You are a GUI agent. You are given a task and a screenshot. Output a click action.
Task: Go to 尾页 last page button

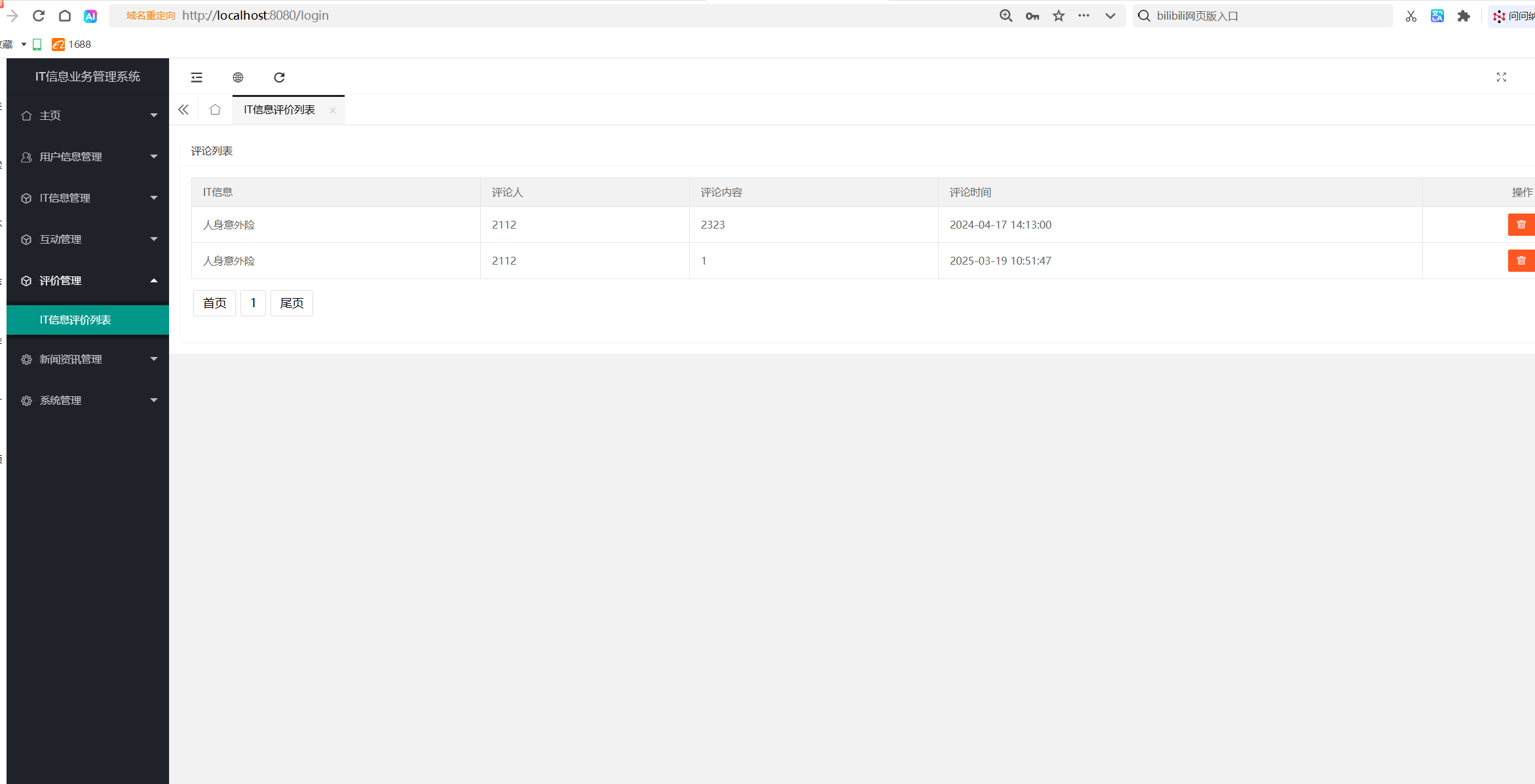click(x=292, y=303)
